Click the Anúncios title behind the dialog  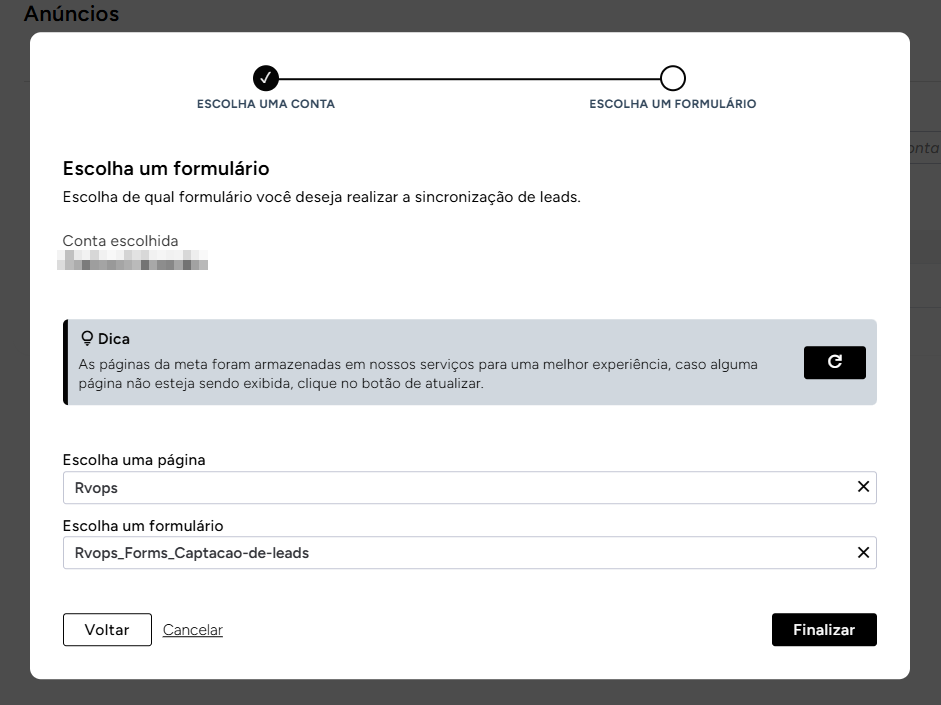(x=71, y=14)
